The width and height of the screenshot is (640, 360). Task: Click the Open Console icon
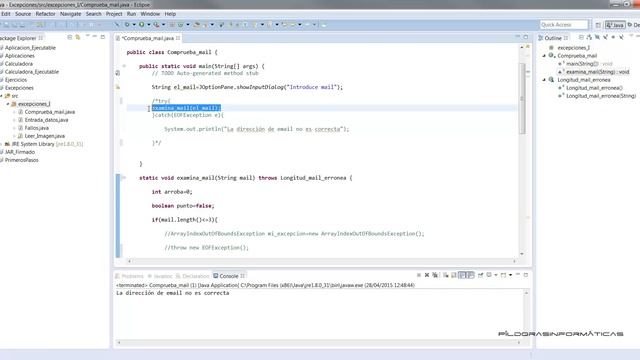pyautogui.click(x=504, y=275)
